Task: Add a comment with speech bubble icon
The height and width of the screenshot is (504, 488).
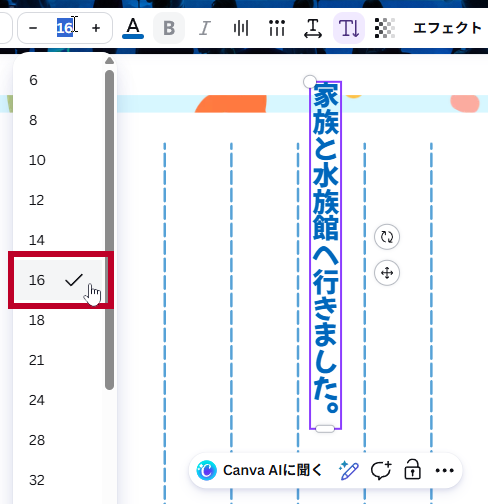Action: click(x=381, y=470)
